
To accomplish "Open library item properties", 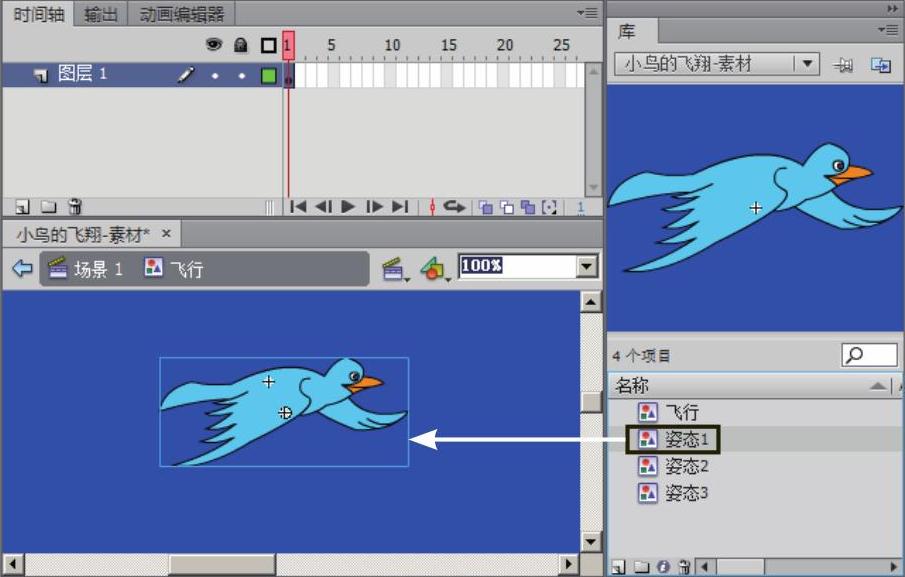I will point(663,567).
